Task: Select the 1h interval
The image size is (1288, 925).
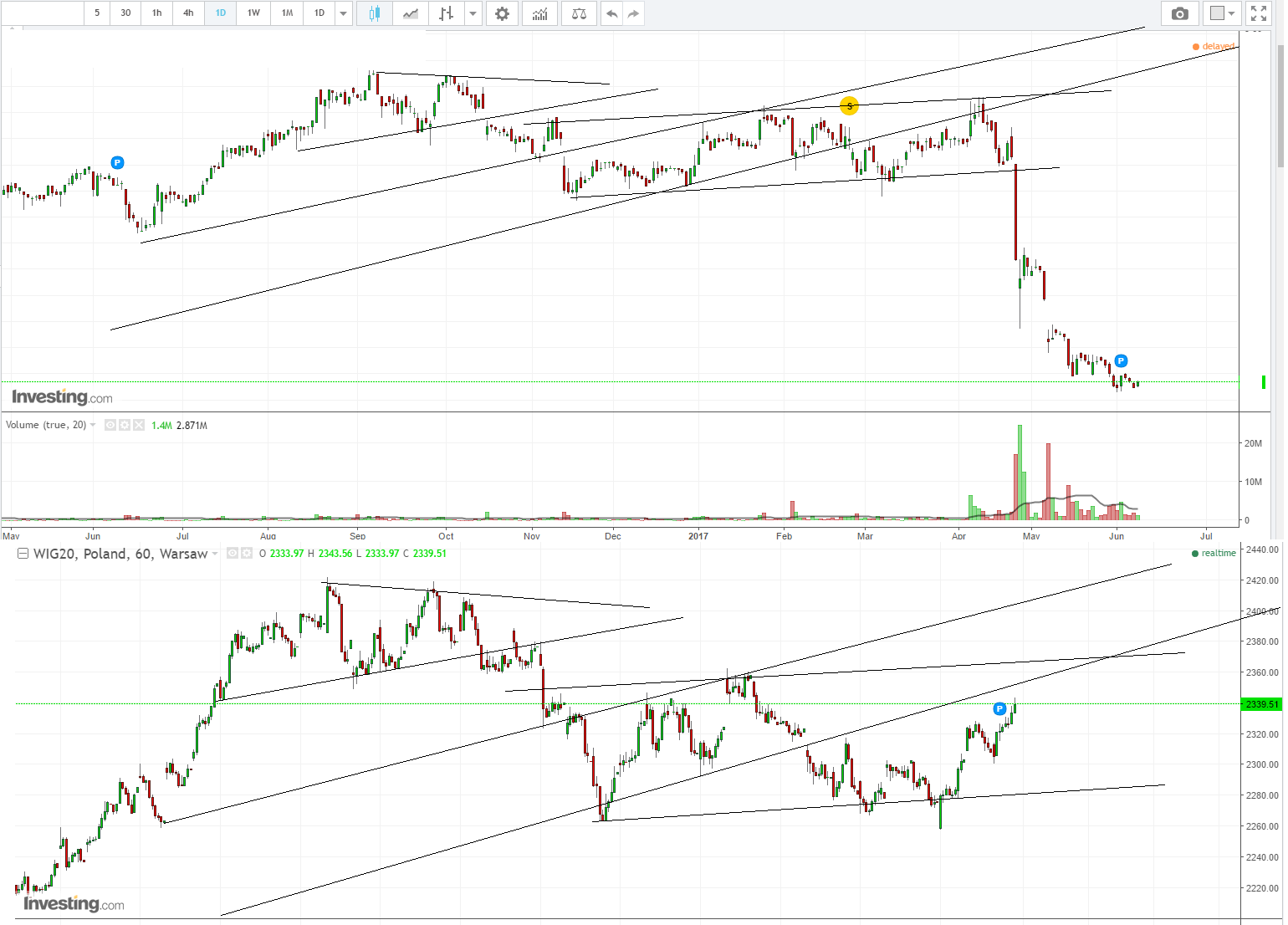Action: click(x=157, y=13)
